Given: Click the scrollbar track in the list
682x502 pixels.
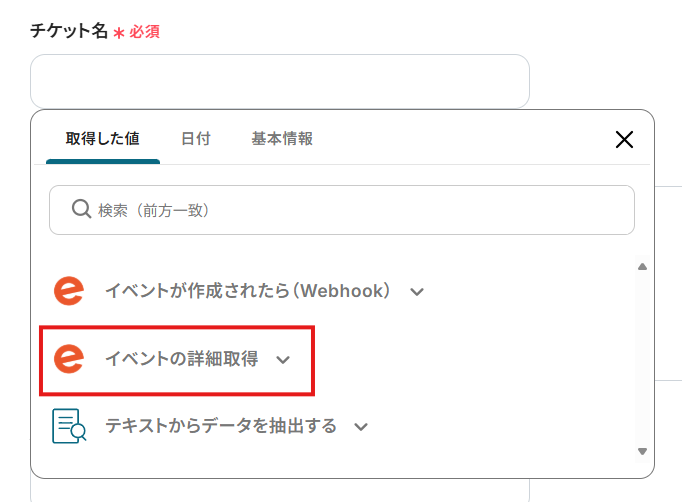Looking at the screenshot, I should (642, 360).
